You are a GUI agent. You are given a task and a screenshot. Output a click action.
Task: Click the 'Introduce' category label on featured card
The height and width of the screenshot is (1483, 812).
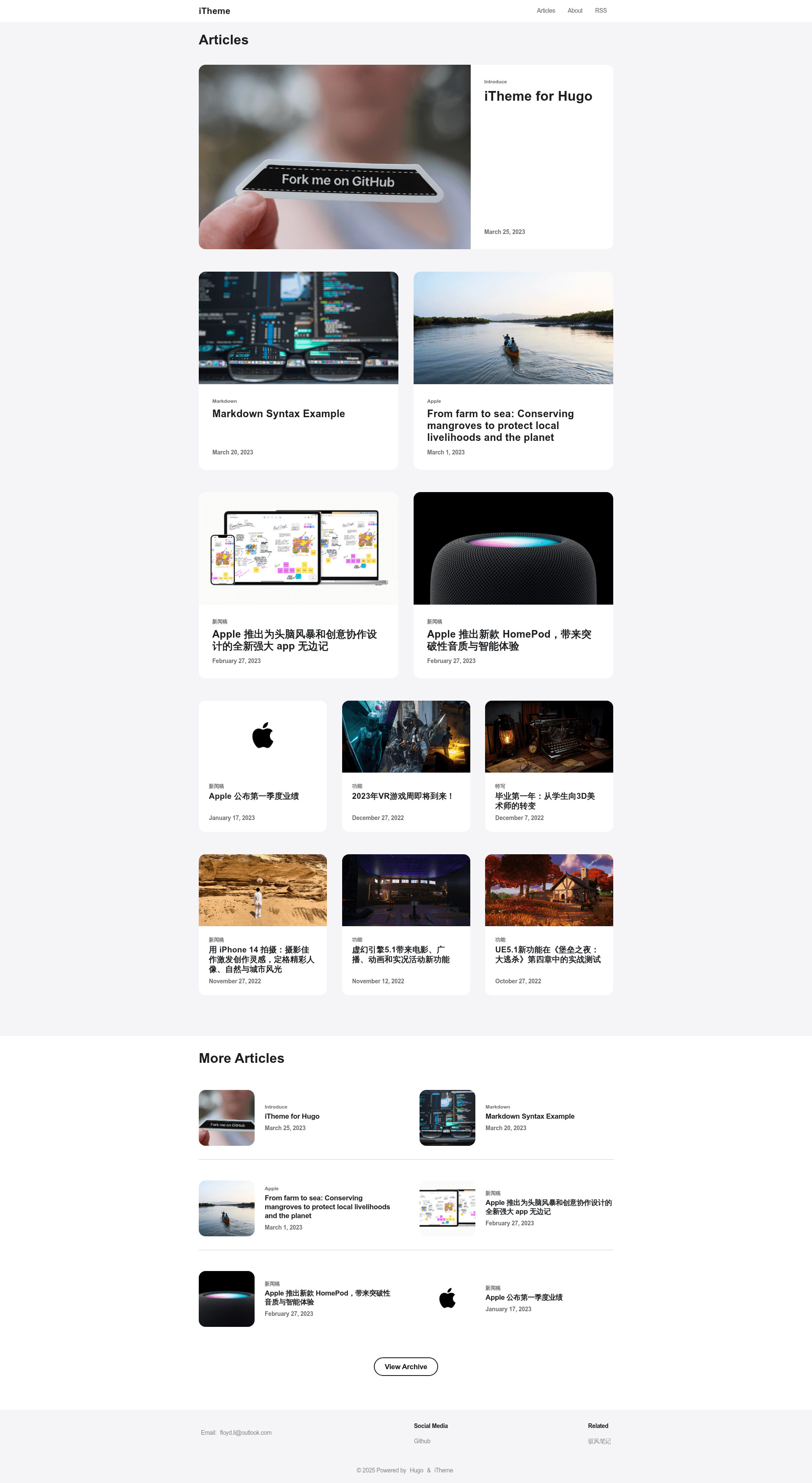[x=495, y=82]
